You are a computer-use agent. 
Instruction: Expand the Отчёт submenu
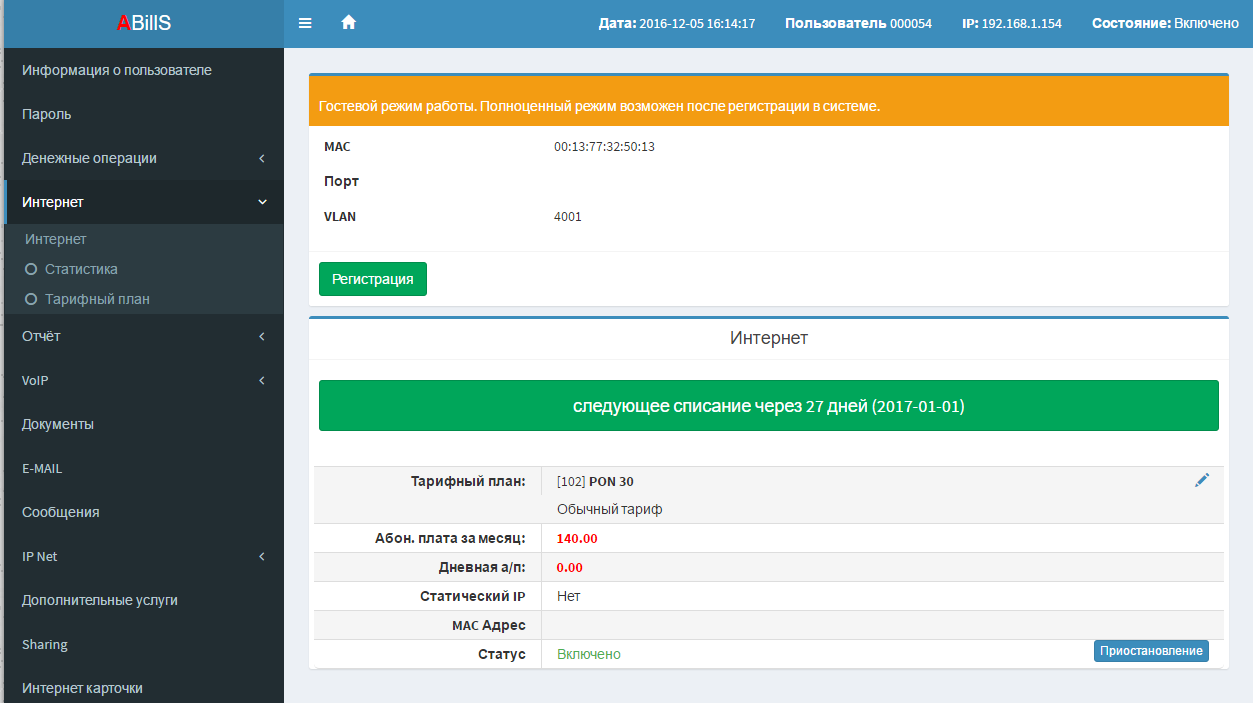point(143,336)
